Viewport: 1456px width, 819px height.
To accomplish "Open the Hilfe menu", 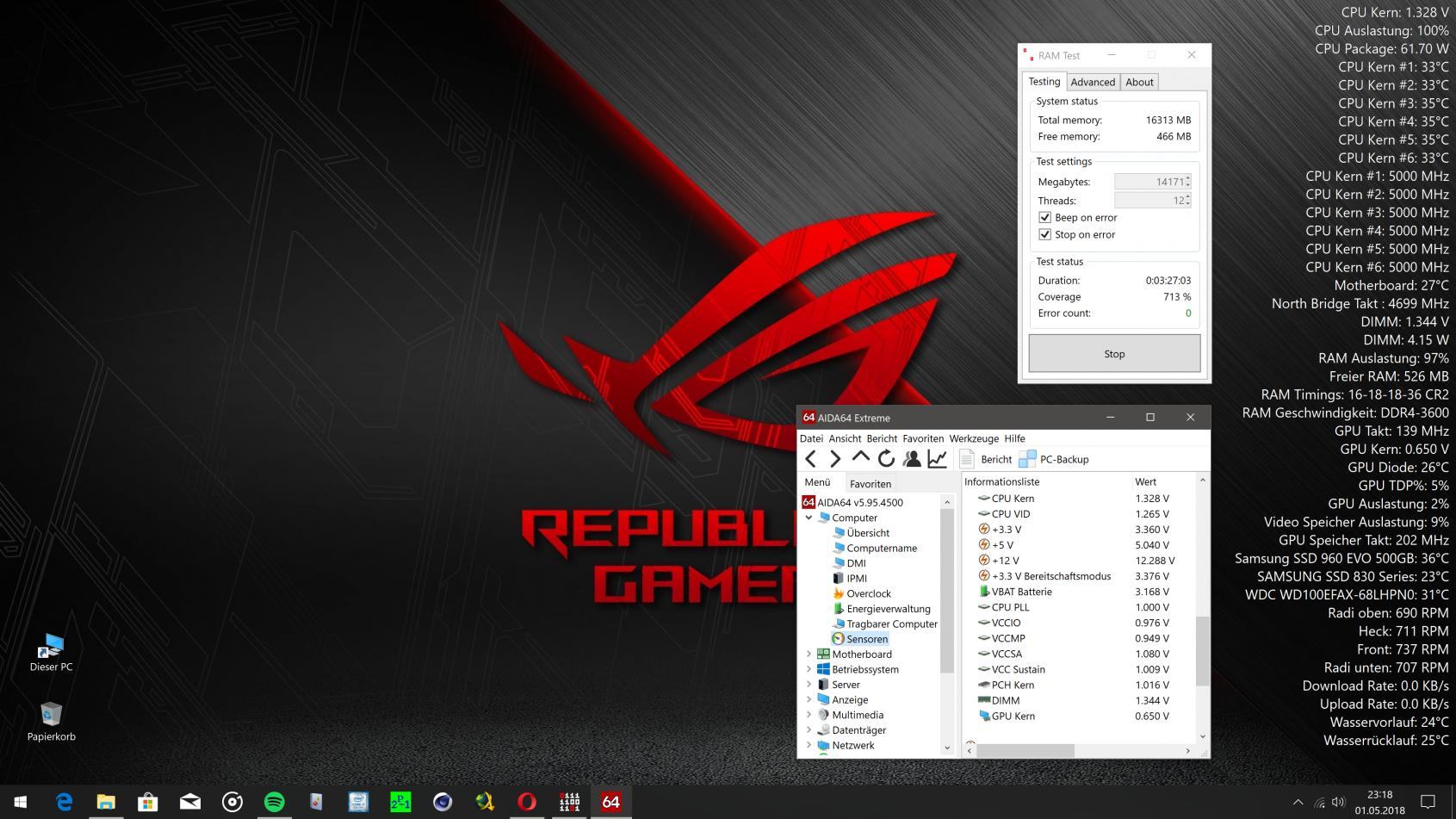I will tap(1015, 438).
